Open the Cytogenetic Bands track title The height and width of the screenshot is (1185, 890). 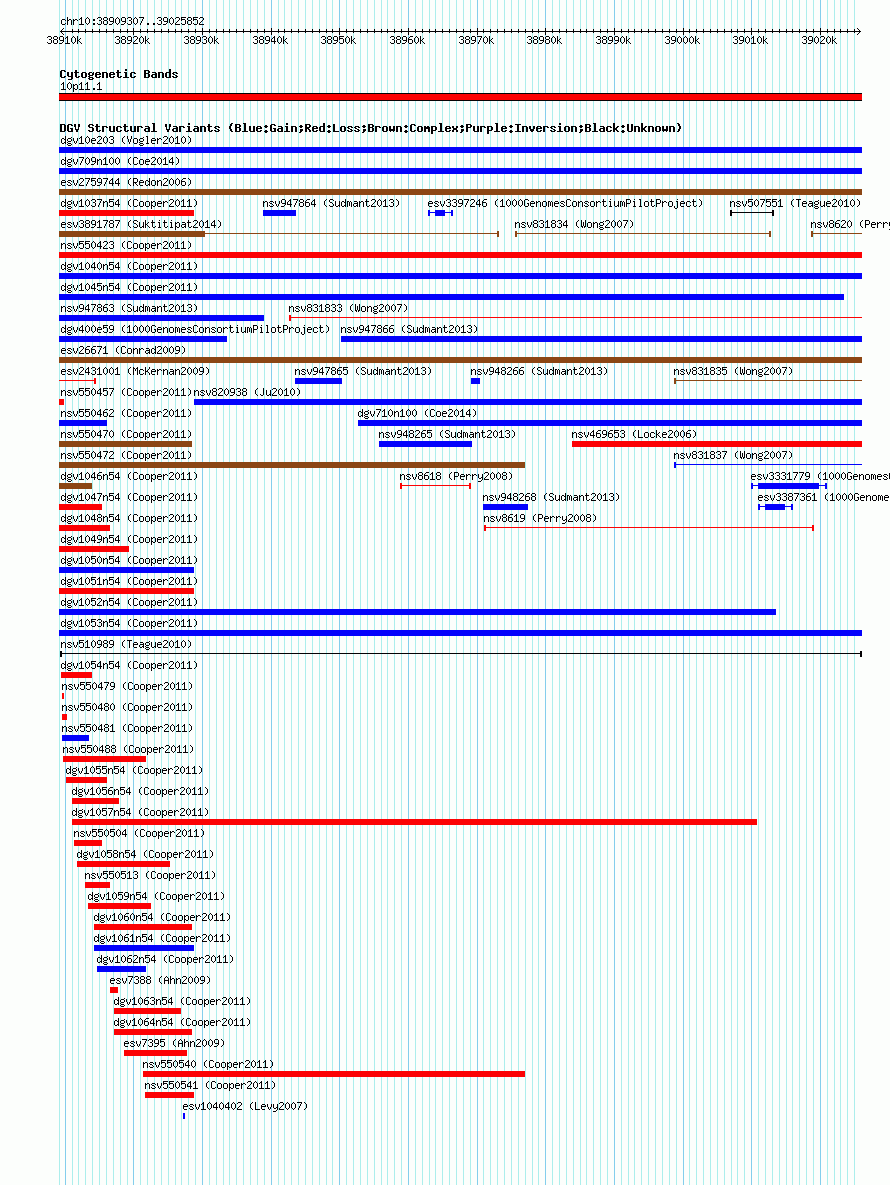pyautogui.click(x=119, y=74)
